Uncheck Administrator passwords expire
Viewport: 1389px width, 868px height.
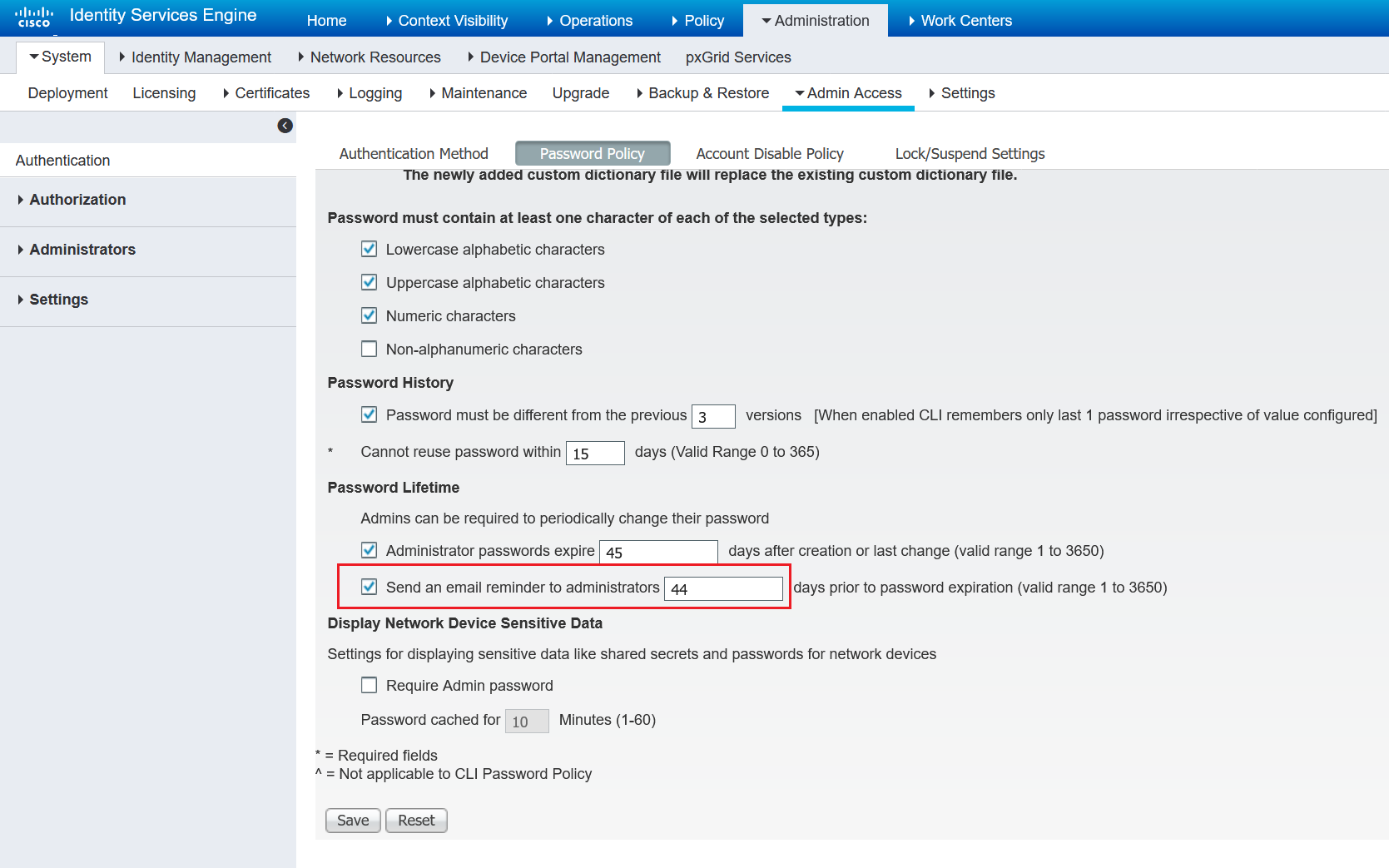tap(369, 550)
